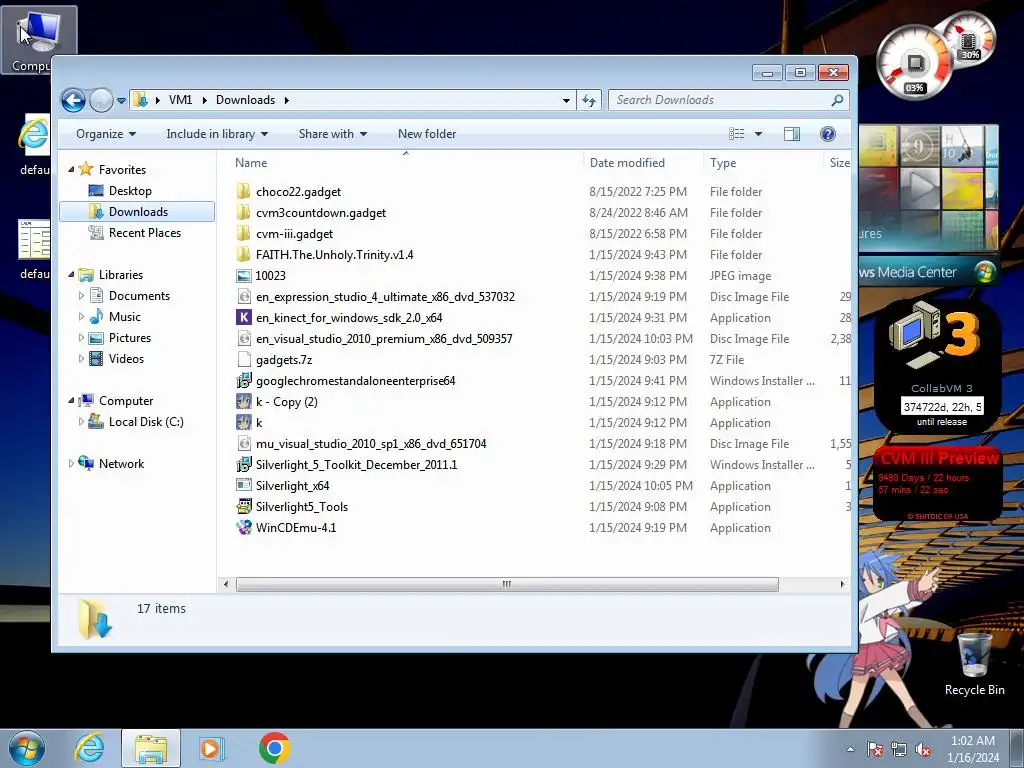The image size is (1024, 768).
Task: Click the muted volume tray icon
Action: tap(923, 749)
